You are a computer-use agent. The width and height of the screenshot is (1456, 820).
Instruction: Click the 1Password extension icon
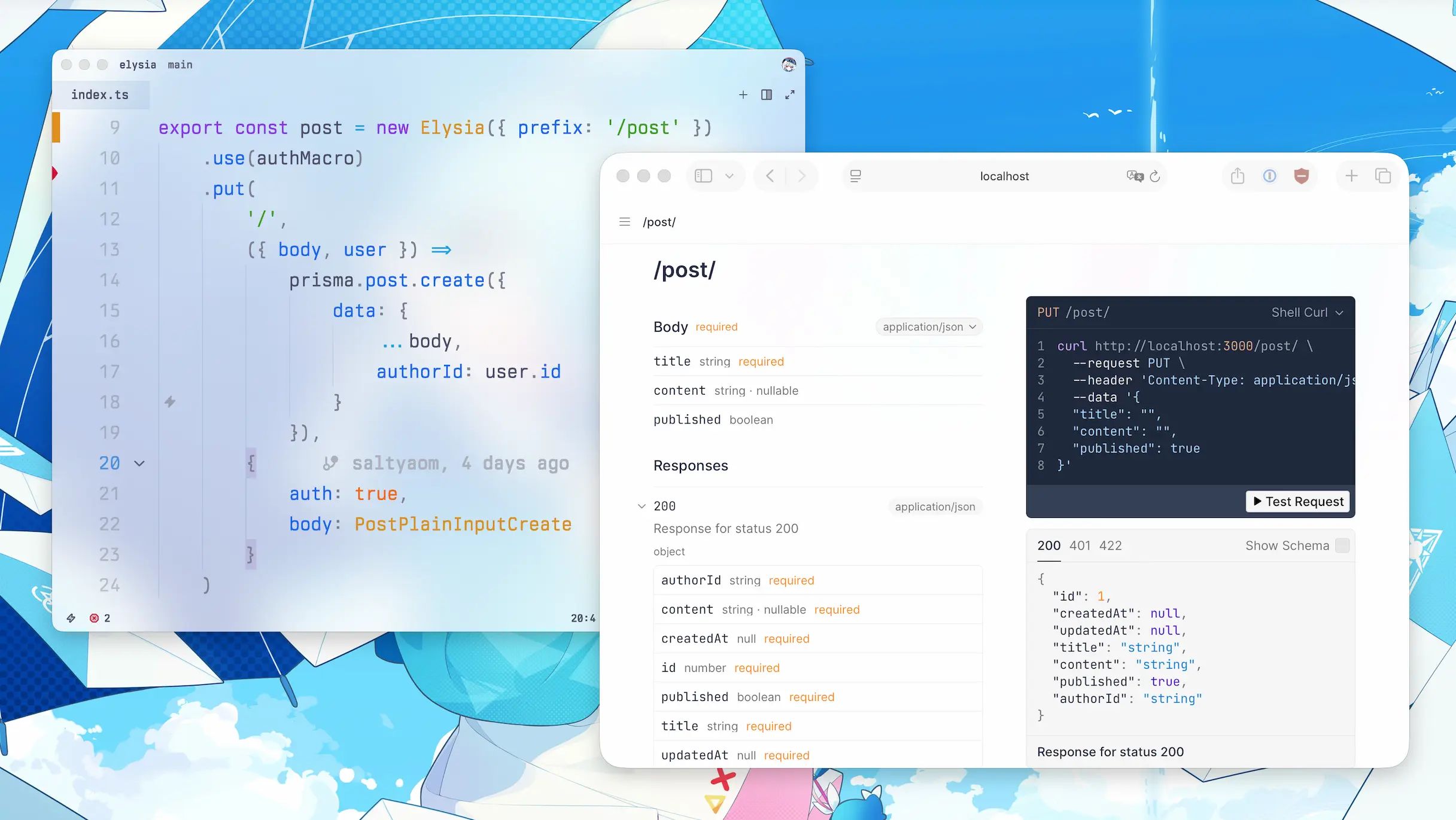click(x=1269, y=175)
